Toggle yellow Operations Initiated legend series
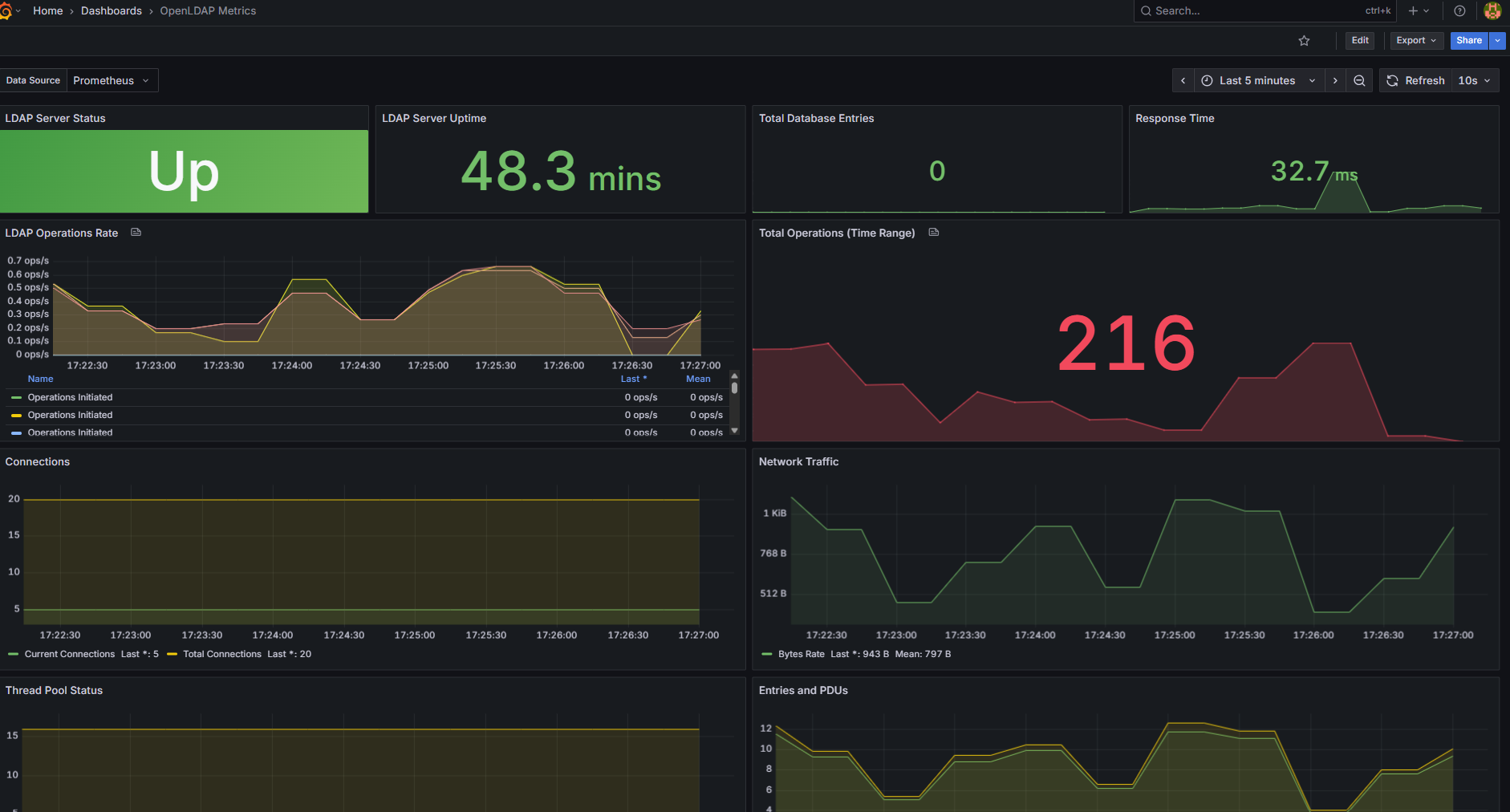The image size is (1510, 812). click(x=71, y=416)
